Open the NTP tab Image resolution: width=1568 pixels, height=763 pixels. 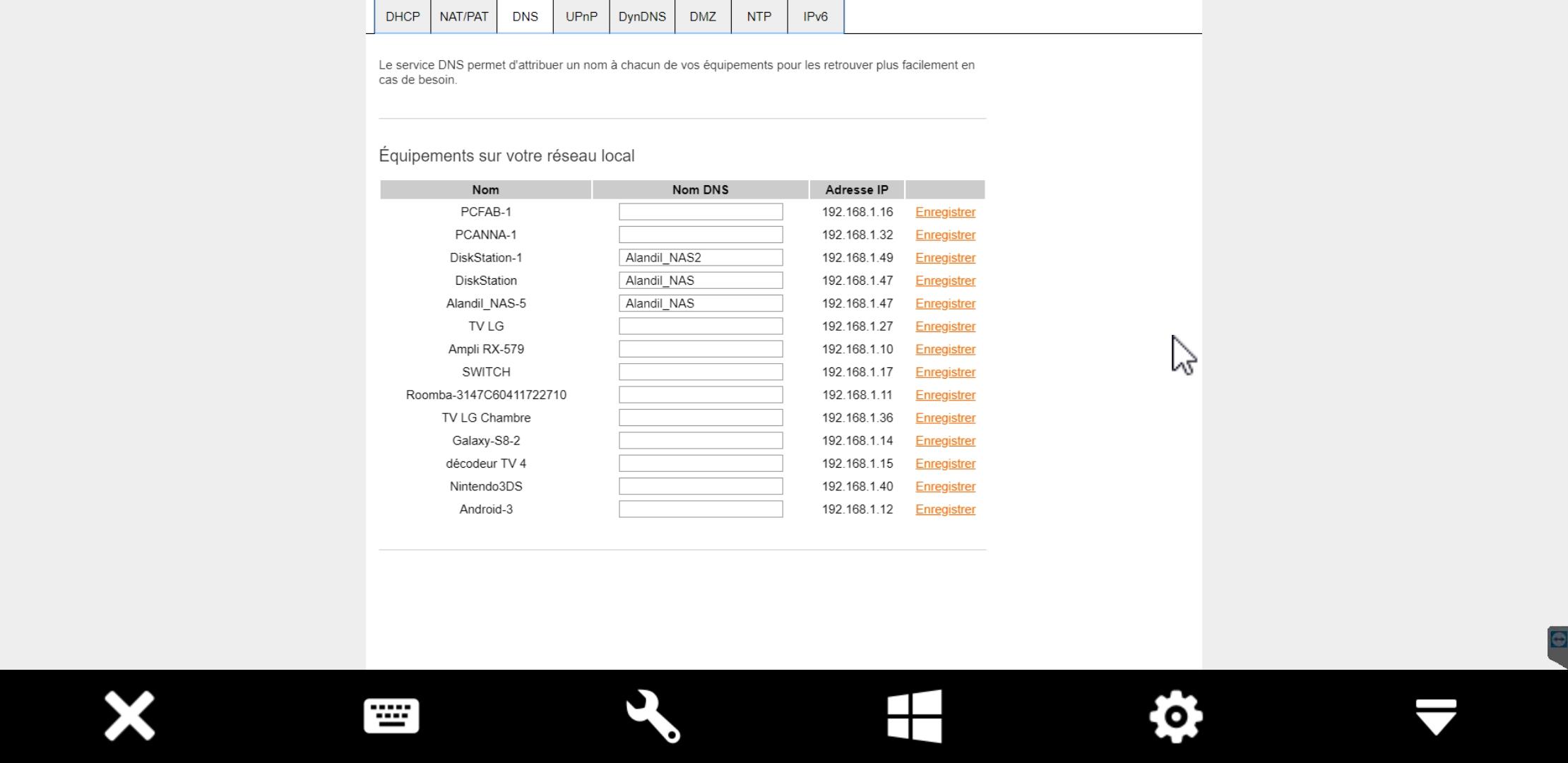[x=759, y=16]
